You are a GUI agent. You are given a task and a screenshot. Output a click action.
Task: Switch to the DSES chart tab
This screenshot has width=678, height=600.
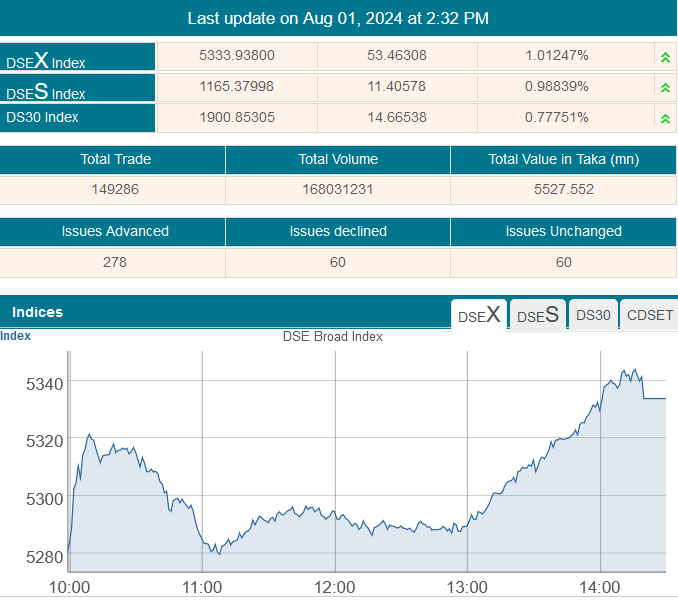coord(537,315)
